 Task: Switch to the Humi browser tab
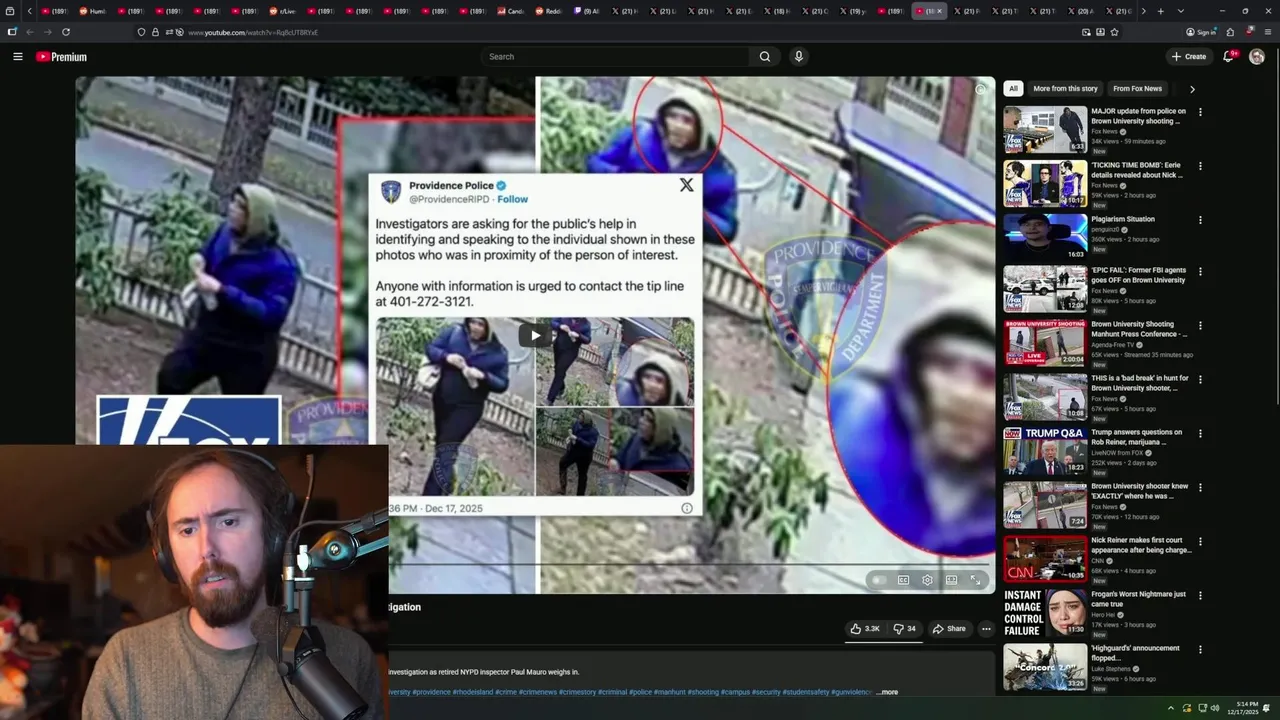(x=93, y=11)
